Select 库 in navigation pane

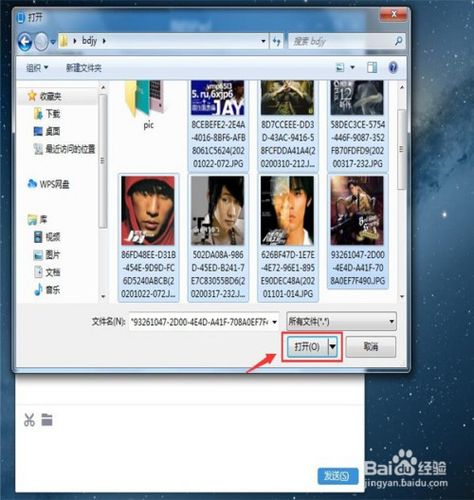click(x=43, y=219)
